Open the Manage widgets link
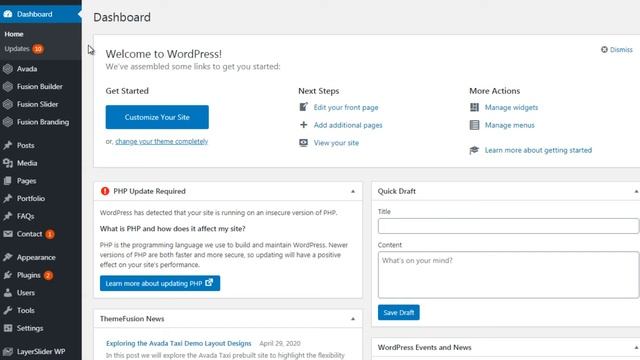 click(x=511, y=107)
